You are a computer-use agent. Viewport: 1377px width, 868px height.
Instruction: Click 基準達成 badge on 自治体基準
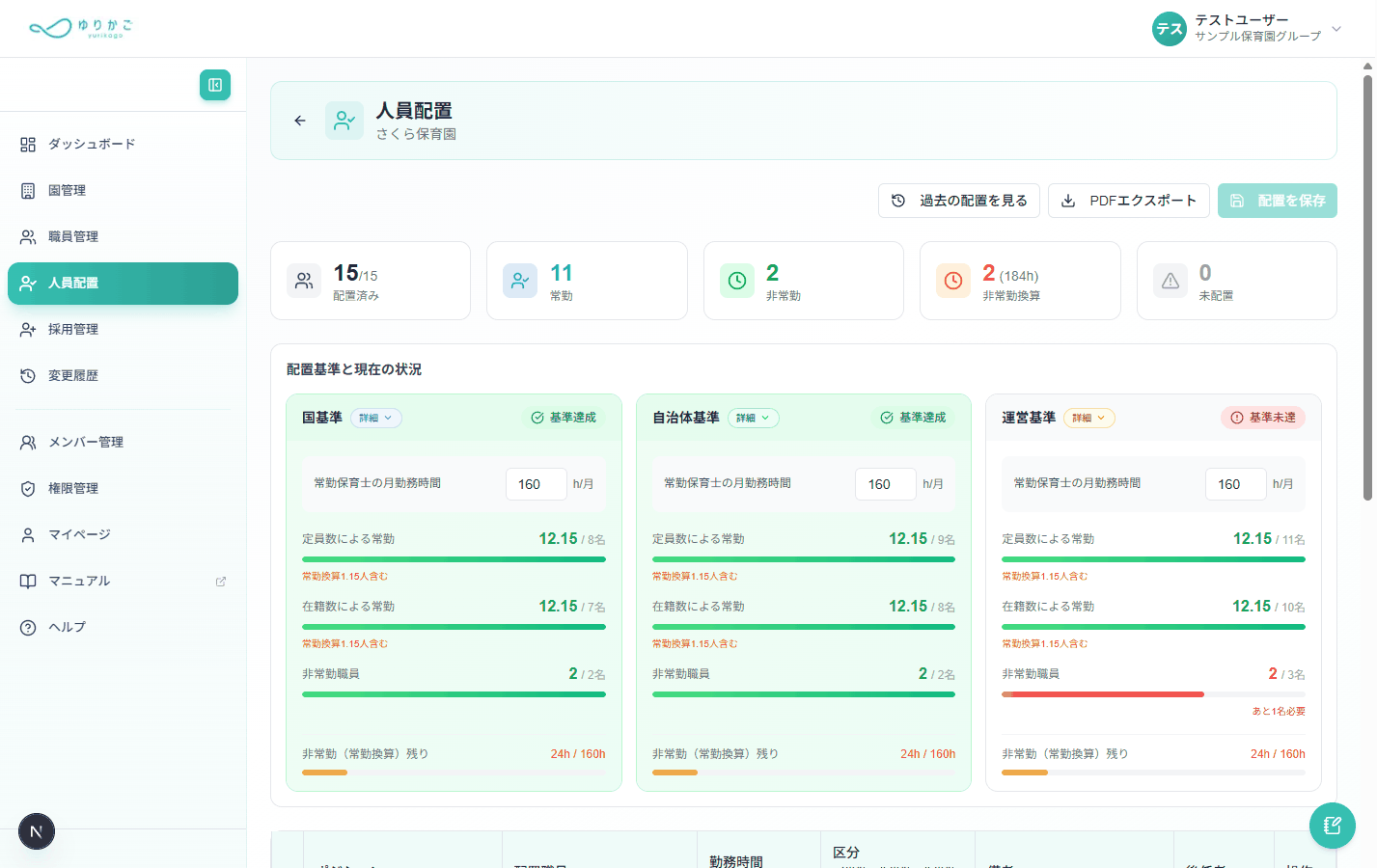coord(913,418)
